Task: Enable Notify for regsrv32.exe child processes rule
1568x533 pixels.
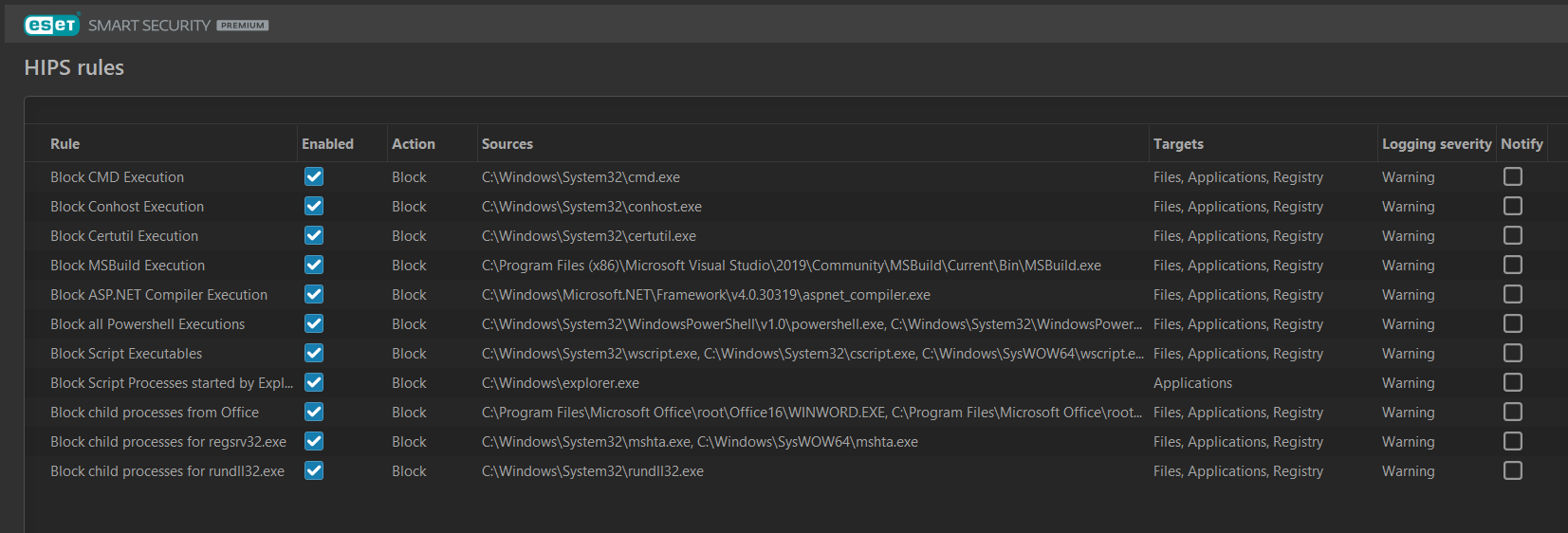Action: 1513,442
